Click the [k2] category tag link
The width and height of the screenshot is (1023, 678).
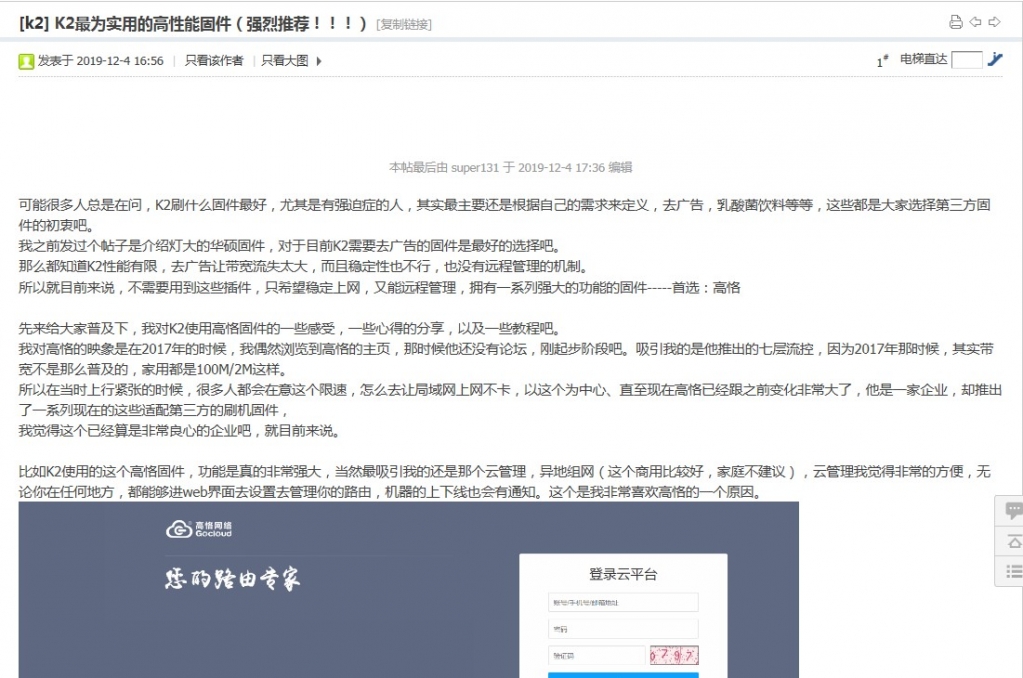(34, 23)
